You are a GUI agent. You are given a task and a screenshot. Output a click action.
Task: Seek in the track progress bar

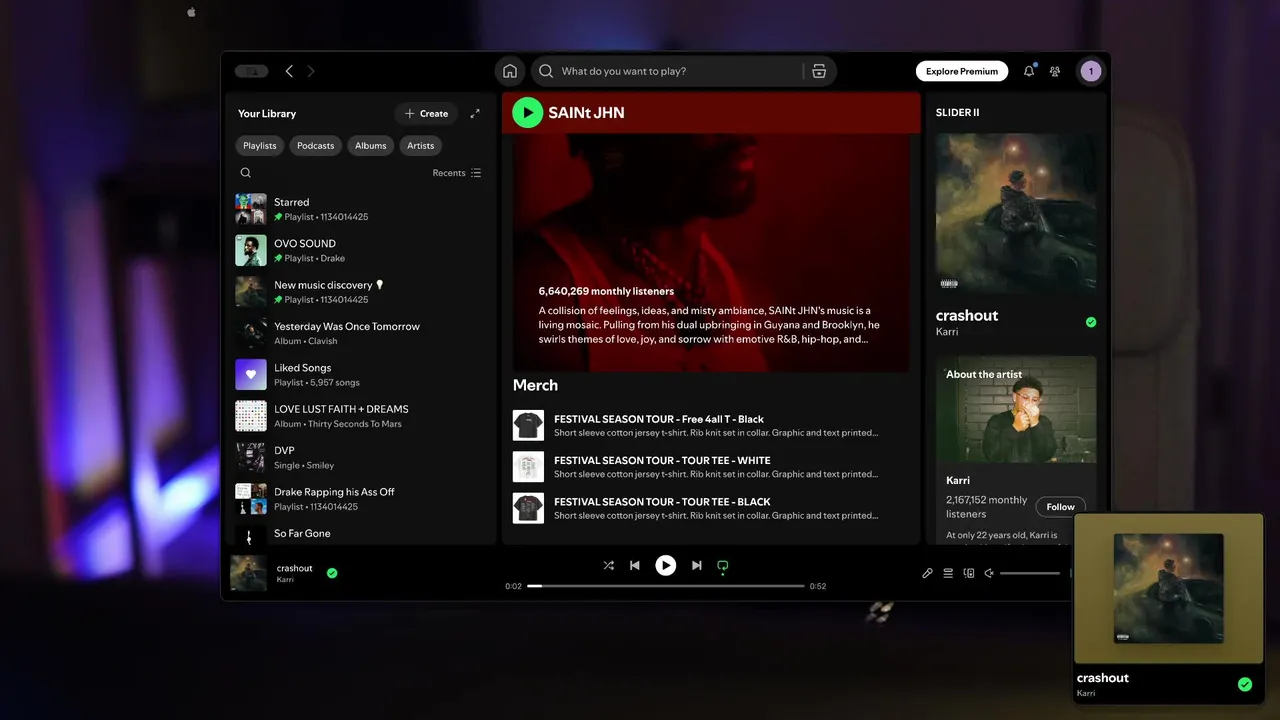666,586
